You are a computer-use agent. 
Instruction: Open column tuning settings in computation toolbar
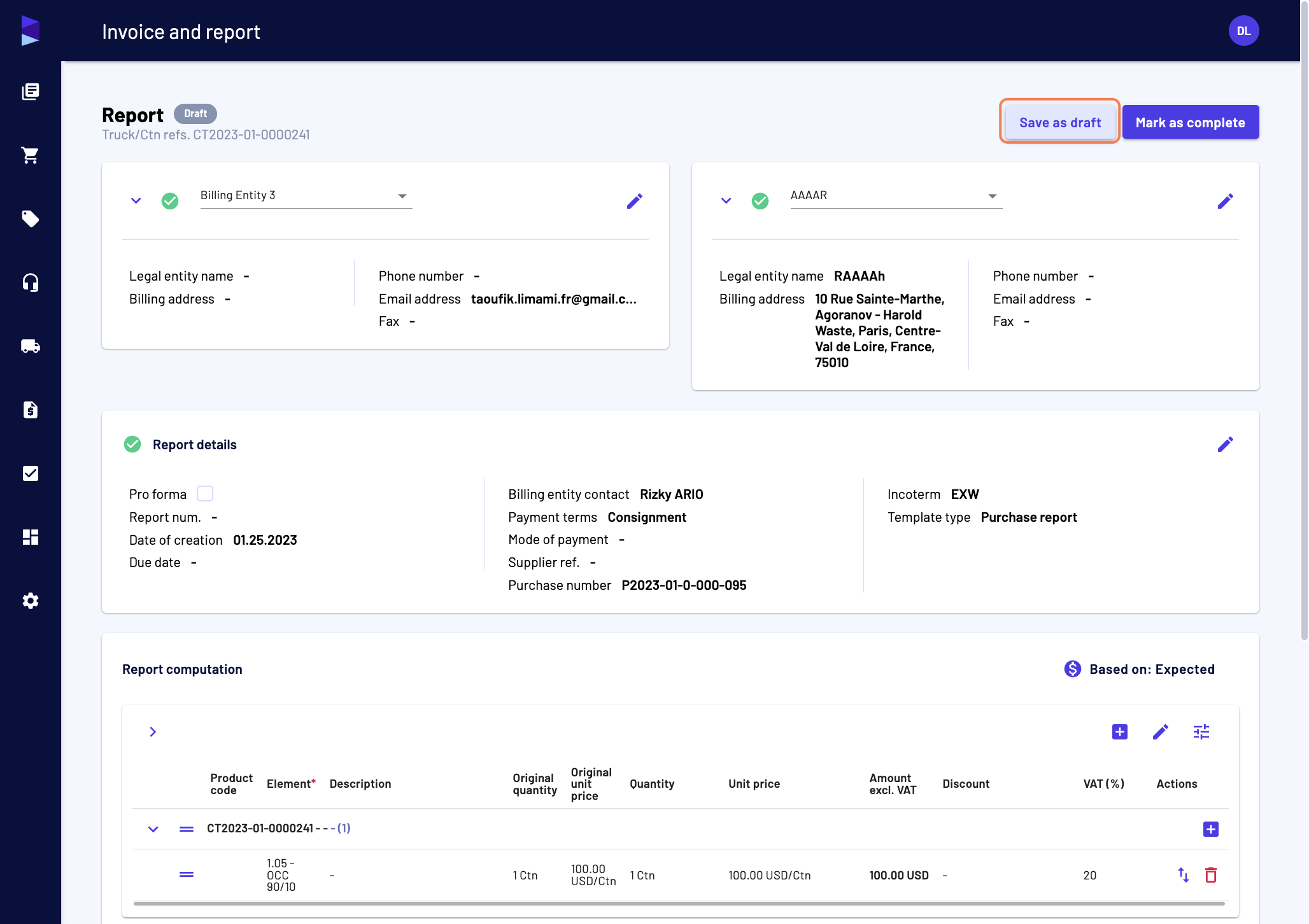coord(1201,732)
